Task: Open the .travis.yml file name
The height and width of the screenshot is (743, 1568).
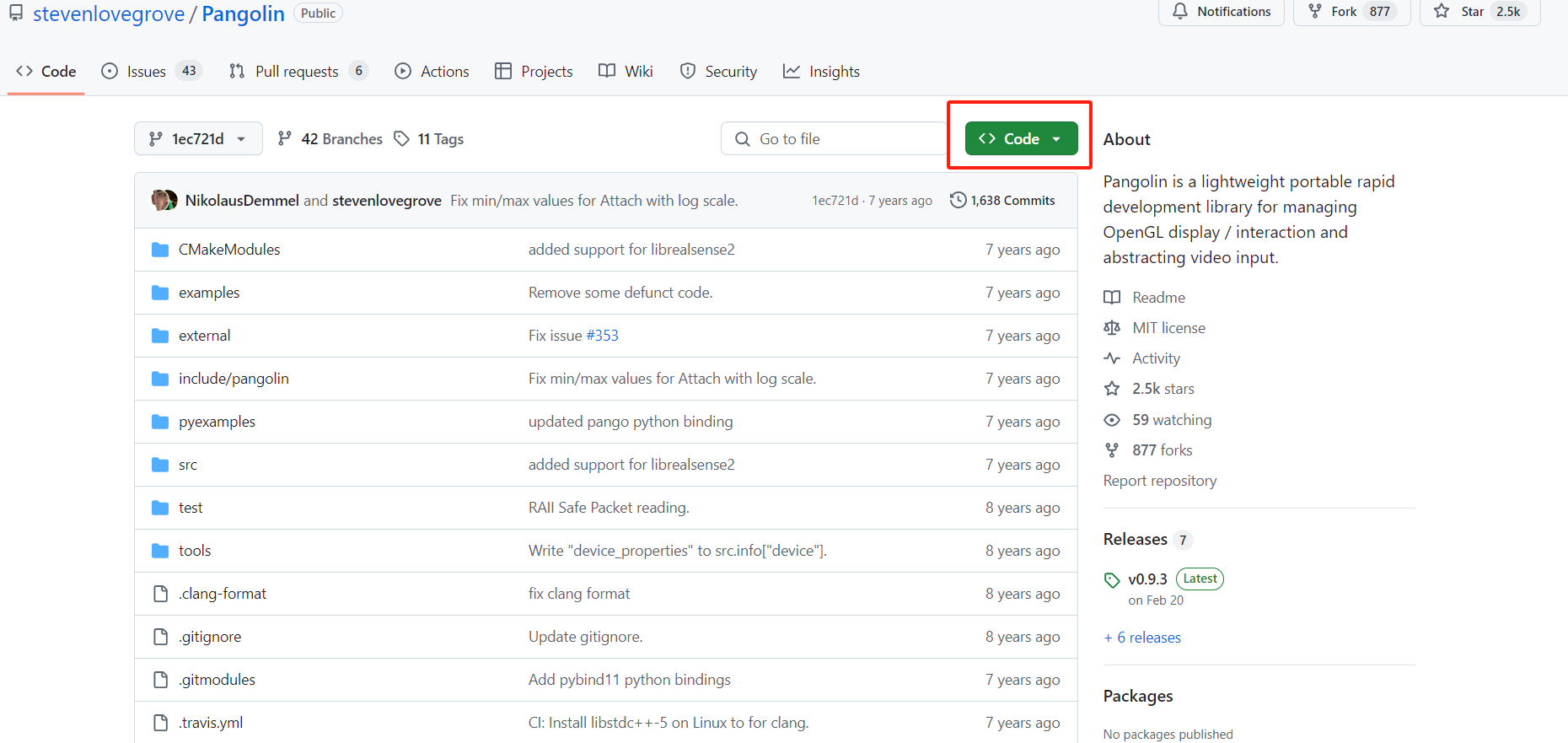Action: (211, 723)
